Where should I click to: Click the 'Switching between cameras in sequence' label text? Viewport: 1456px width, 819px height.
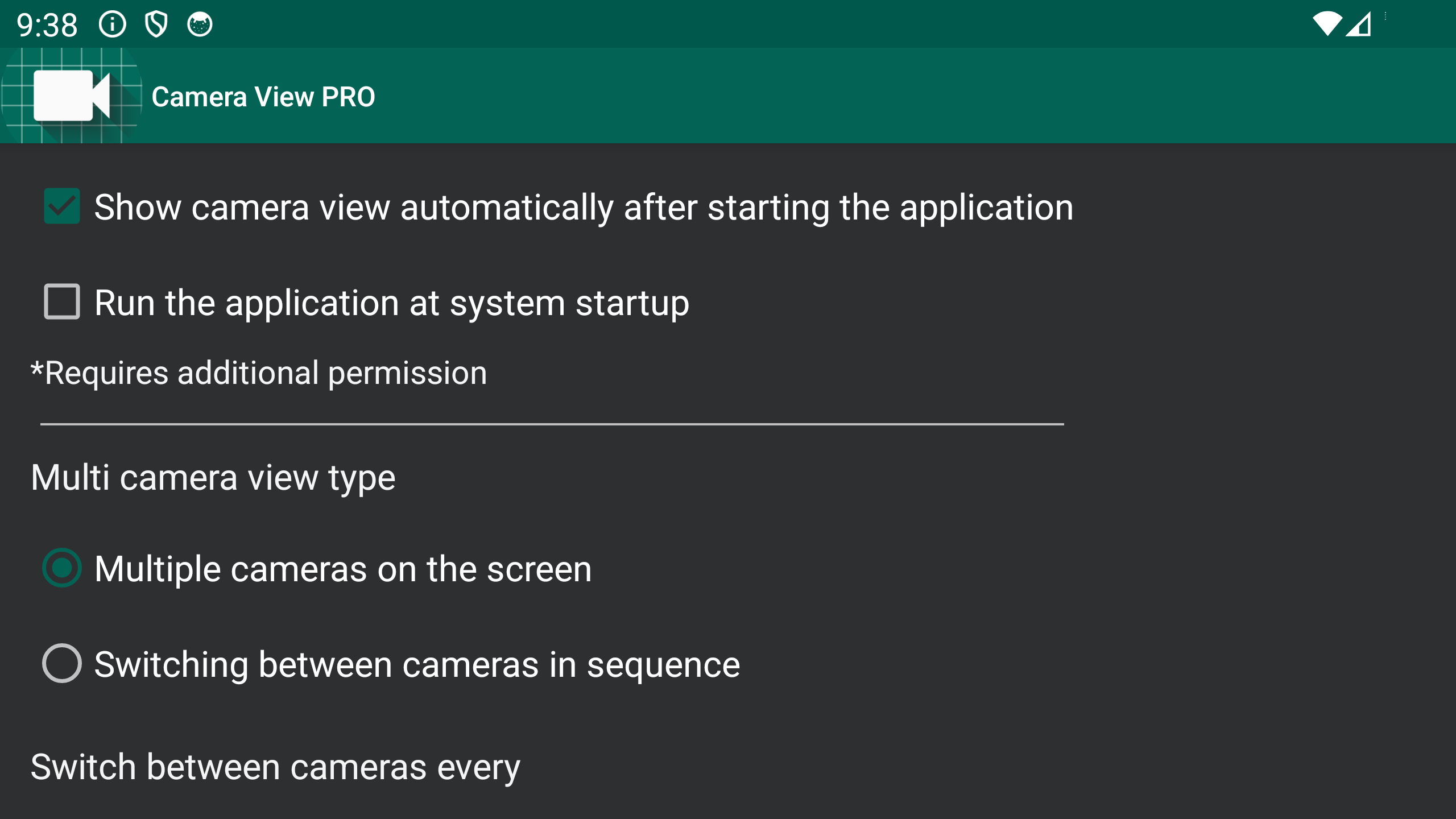(x=417, y=664)
